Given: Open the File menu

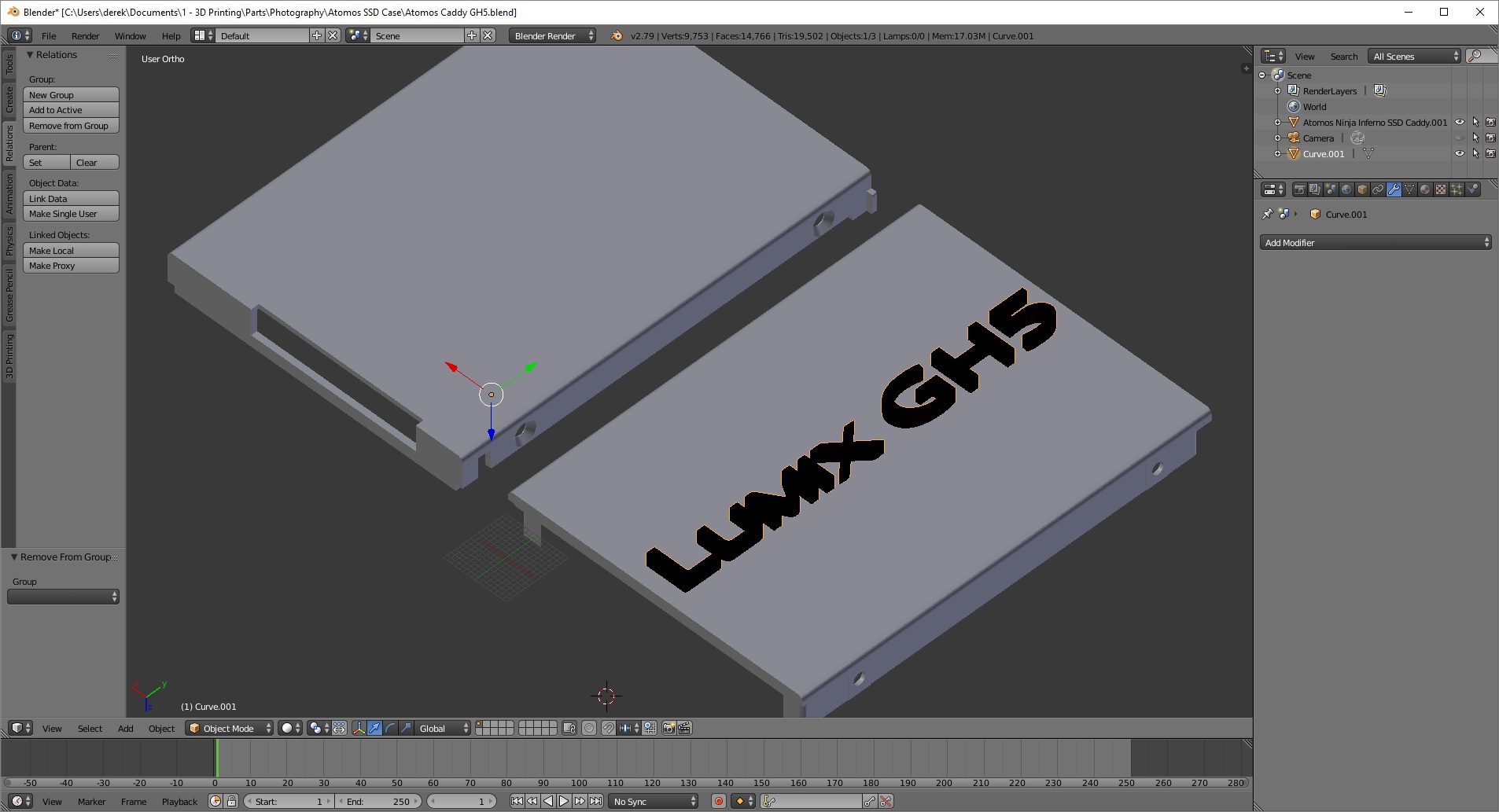Looking at the screenshot, I should tap(49, 35).
